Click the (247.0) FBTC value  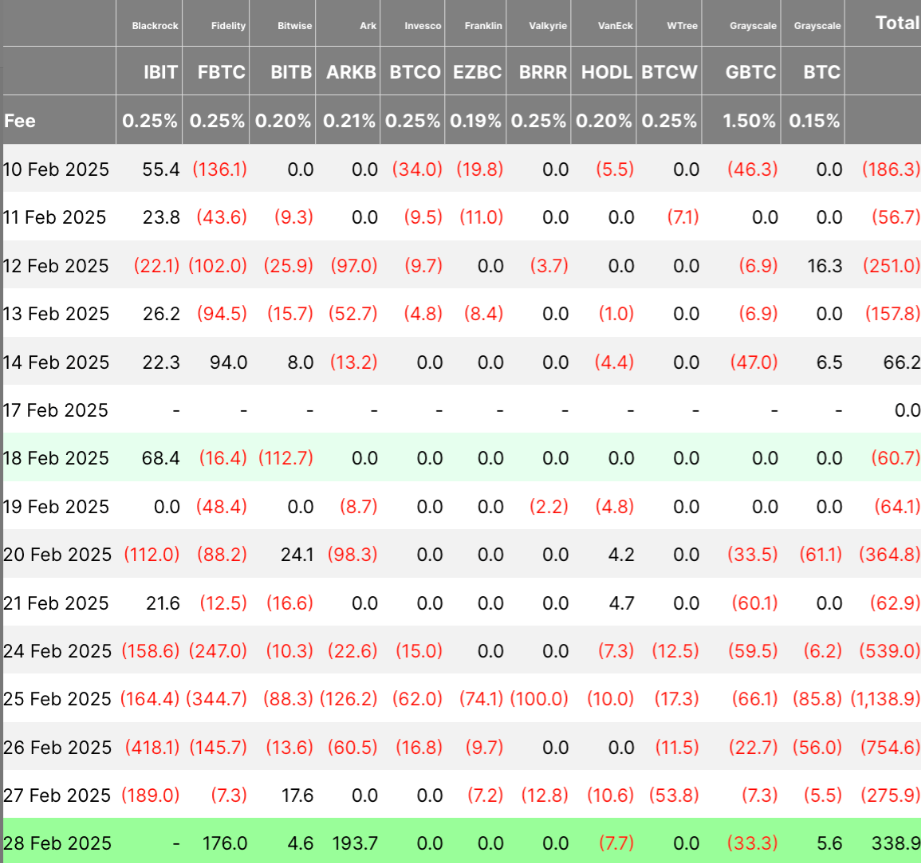pyautogui.click(x=218, y=651)
